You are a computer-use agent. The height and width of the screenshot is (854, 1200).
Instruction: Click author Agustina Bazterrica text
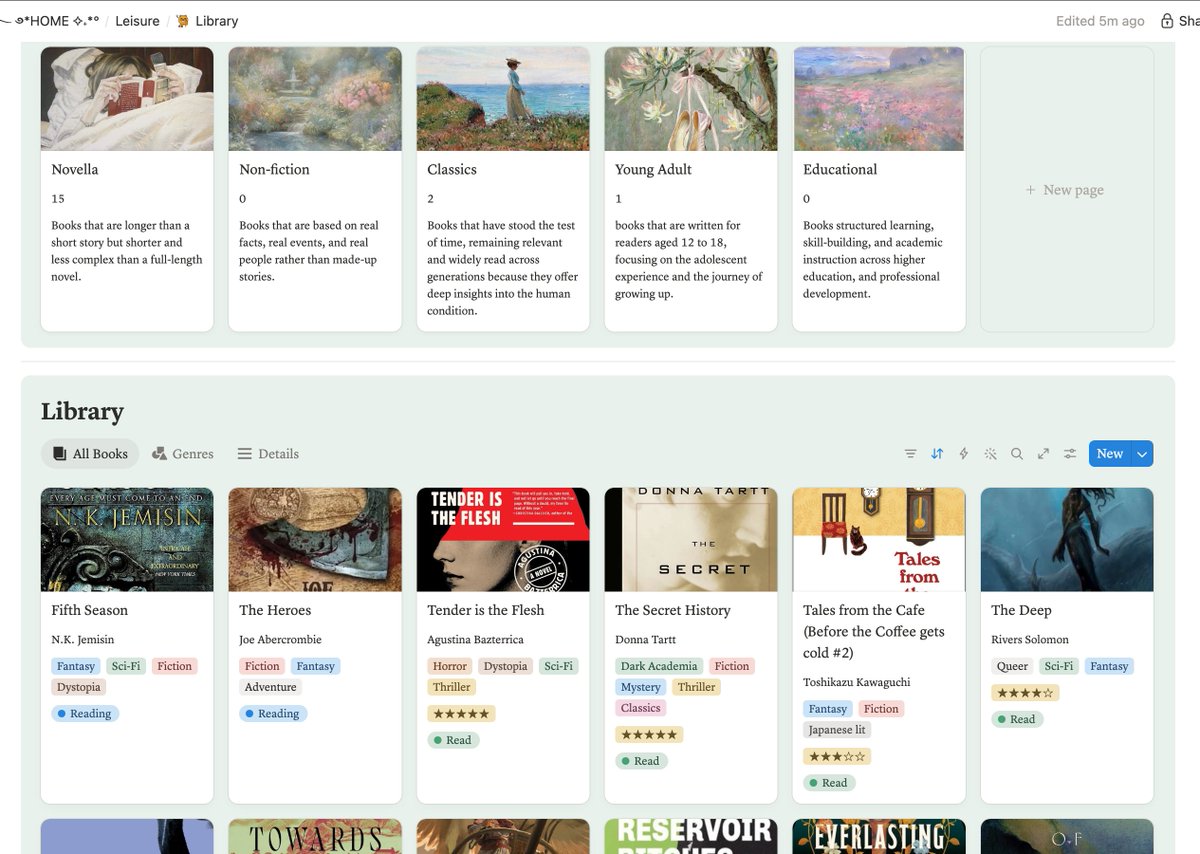tap(475, 639)
